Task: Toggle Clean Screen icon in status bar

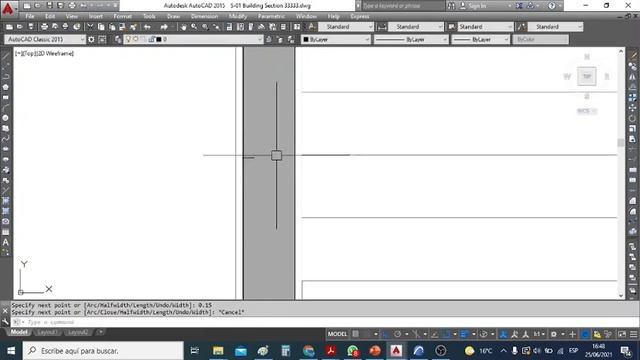Action: click(x=622, y=334)
